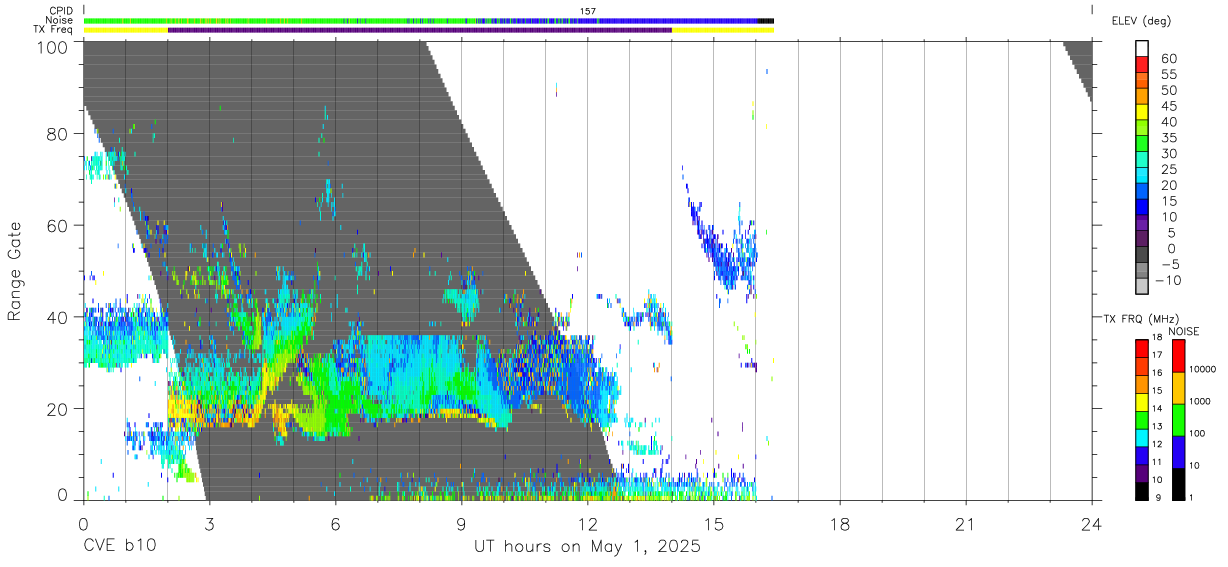Click Range Gate tick label 60
1228x567 pixels.
58,225
